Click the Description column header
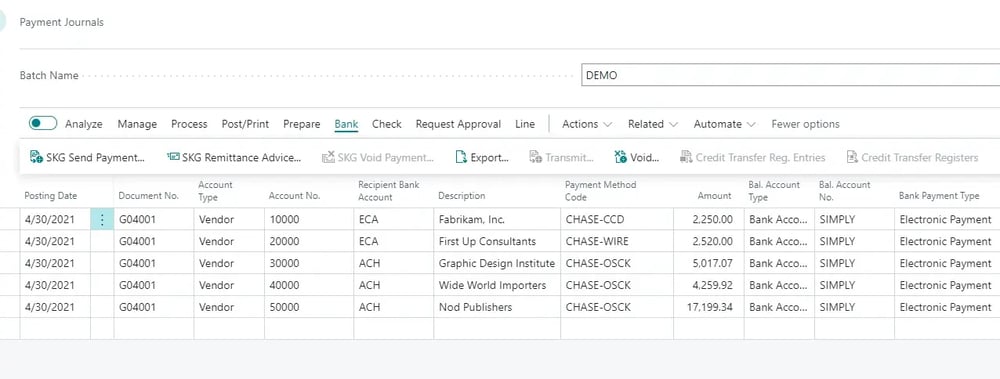 462,196
